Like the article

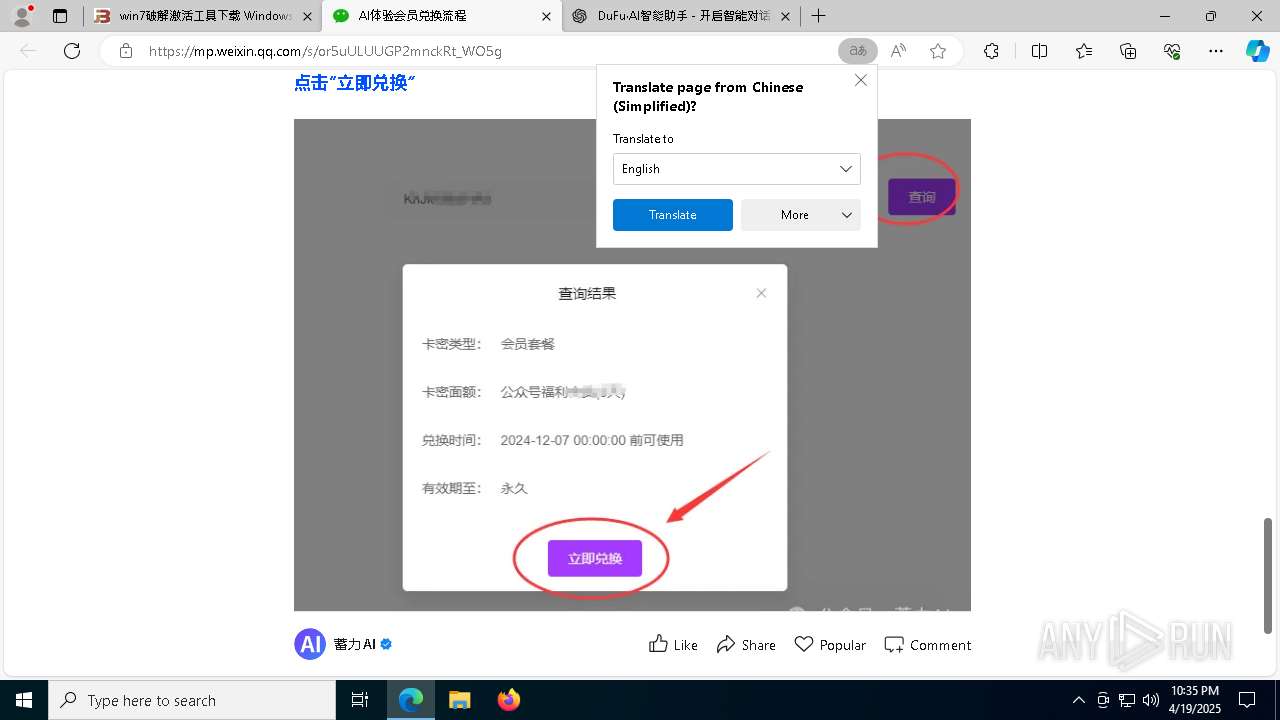click(x=673, y=644)
